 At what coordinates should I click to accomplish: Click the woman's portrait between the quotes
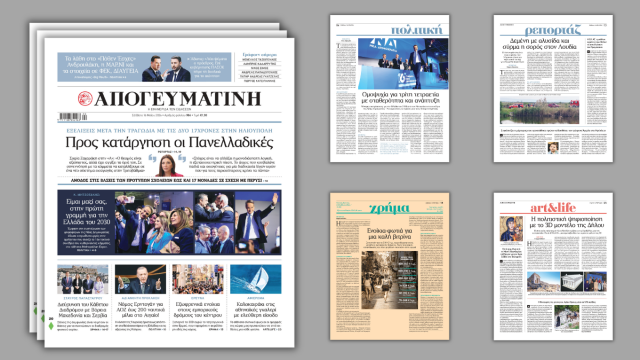point(169,165)
